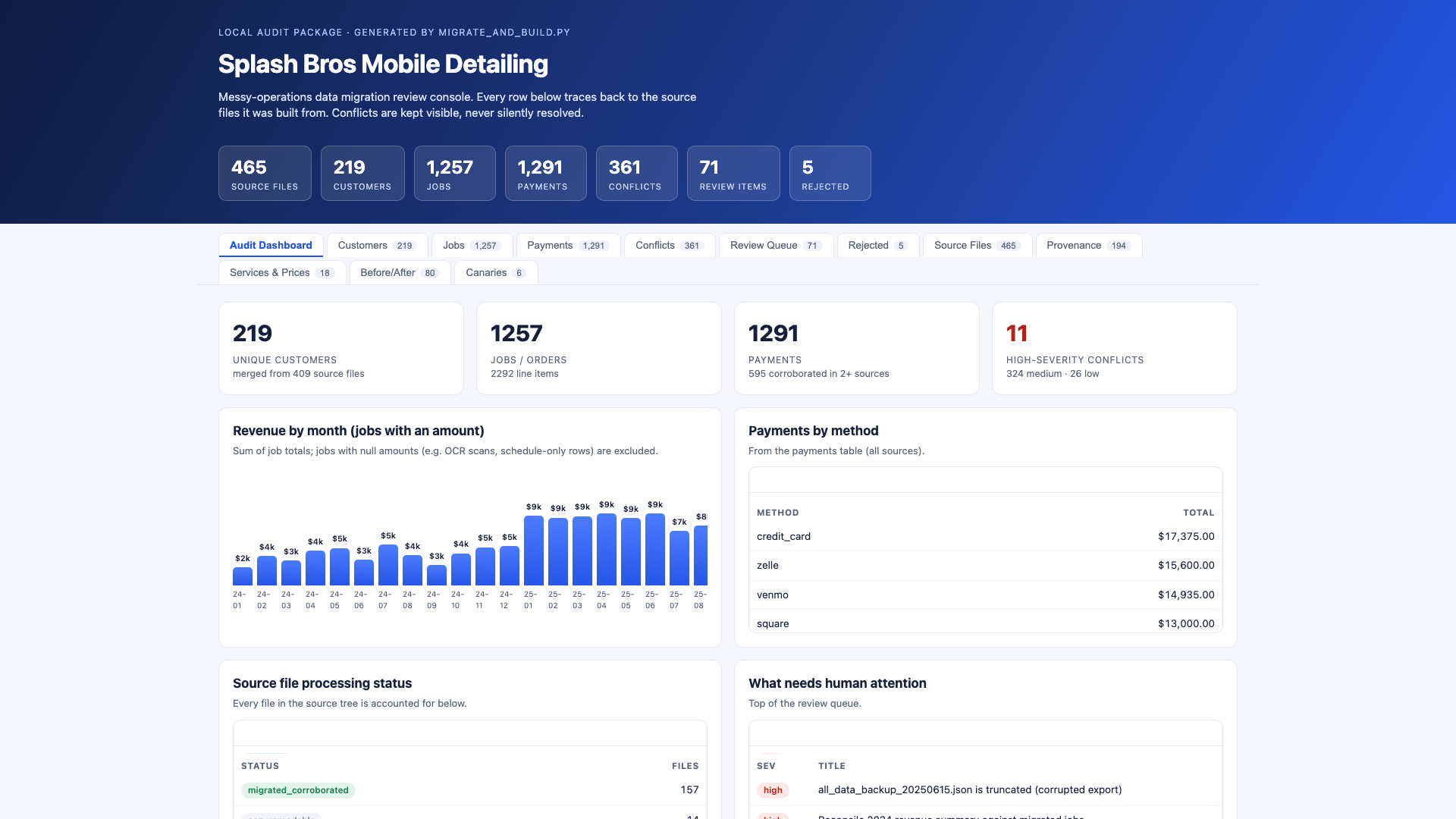
Task: Click the FILES column header
Action: 686,766
